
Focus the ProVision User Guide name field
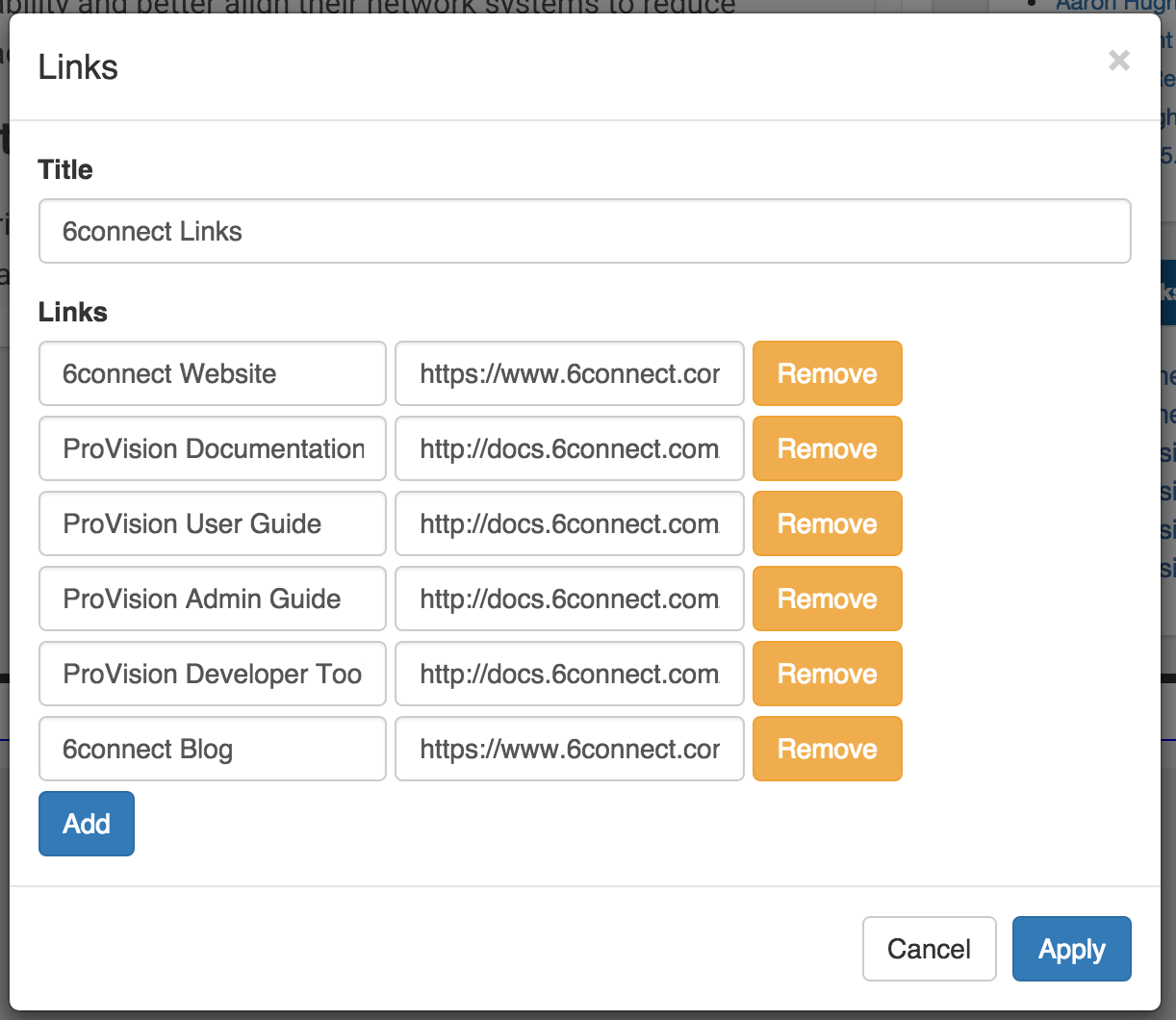point(212,523)
